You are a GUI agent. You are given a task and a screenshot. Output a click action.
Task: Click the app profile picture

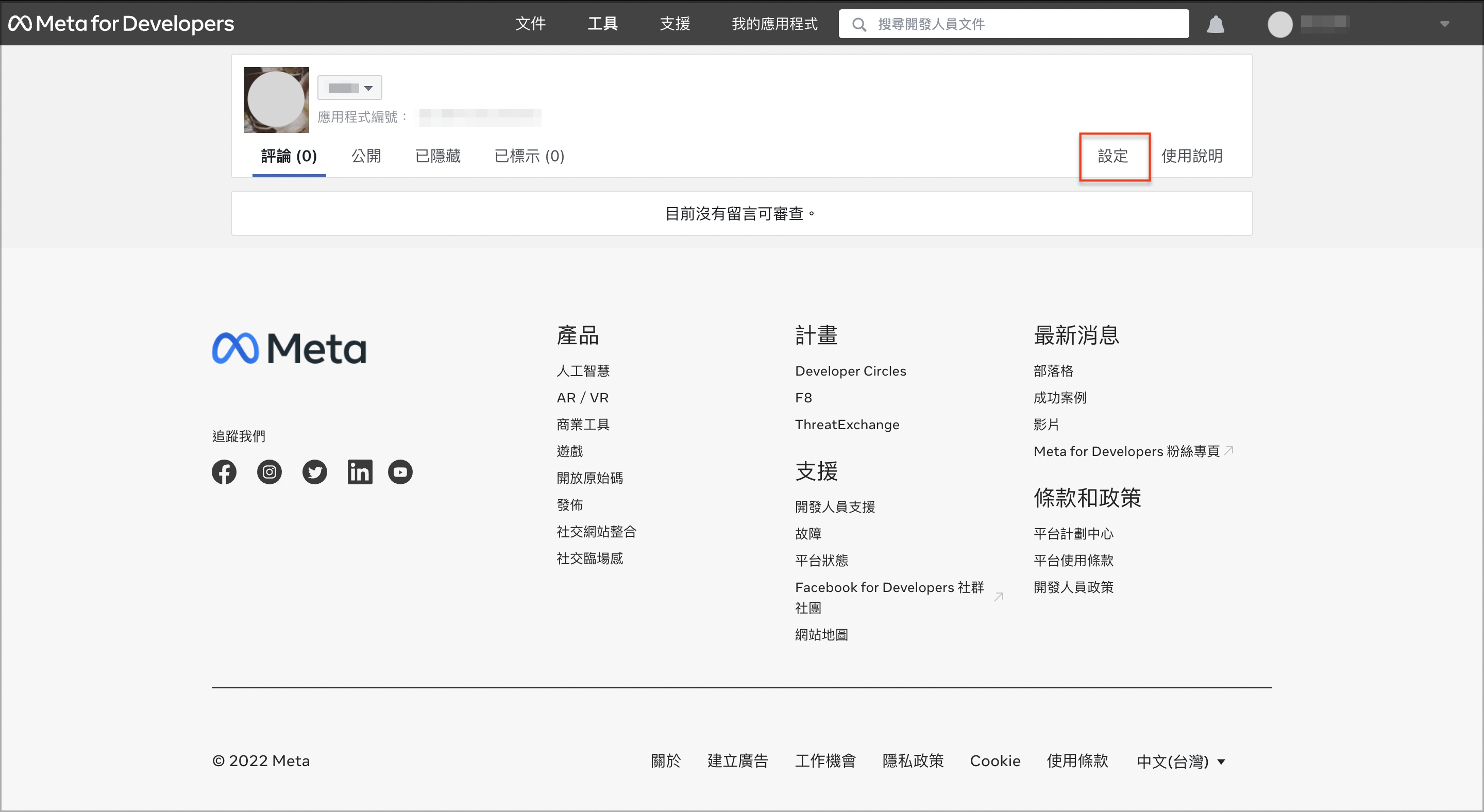tap(276, 99)
